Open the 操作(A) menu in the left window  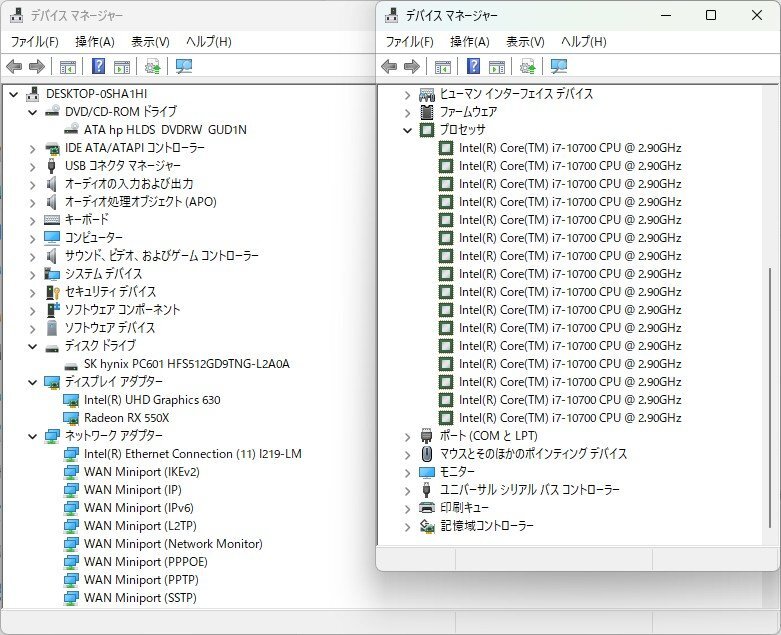pos(94,42)
